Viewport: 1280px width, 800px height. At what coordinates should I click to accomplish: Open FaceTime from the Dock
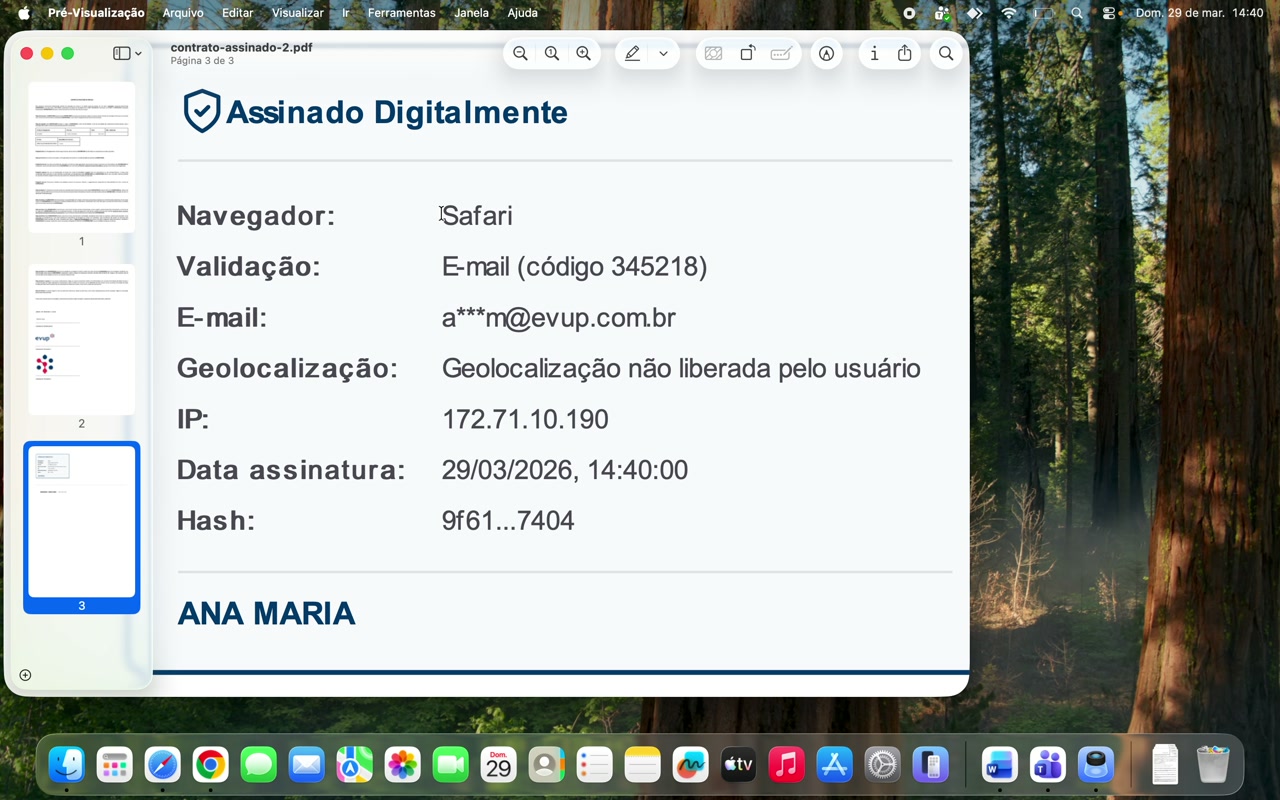point(451,766)
